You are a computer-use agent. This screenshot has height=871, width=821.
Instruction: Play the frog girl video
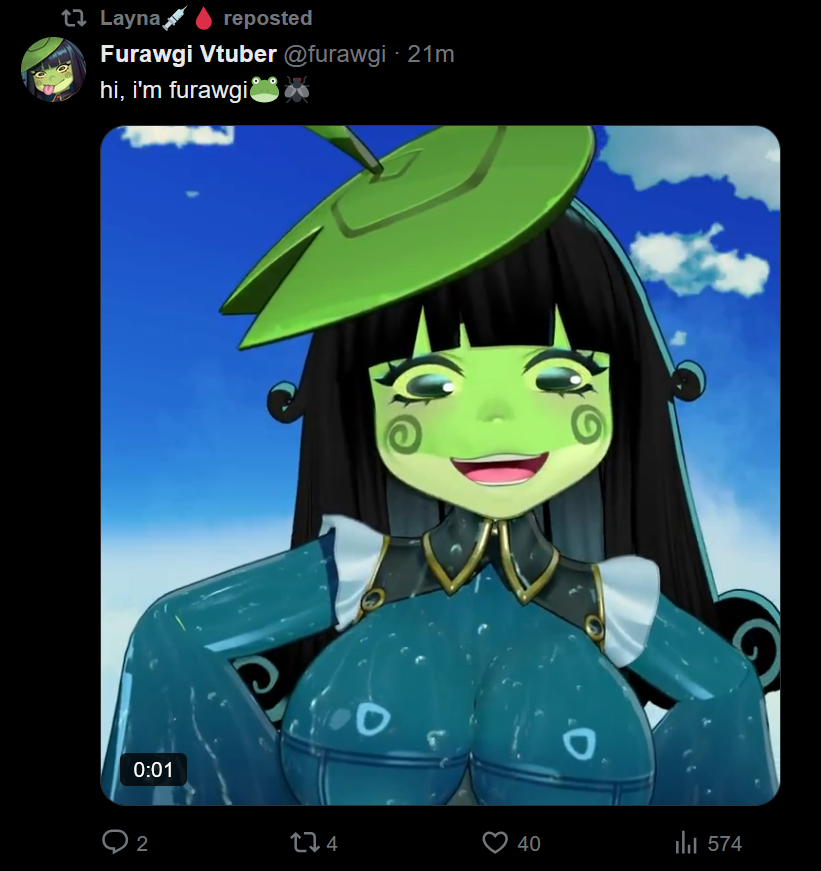click(440, 465)
